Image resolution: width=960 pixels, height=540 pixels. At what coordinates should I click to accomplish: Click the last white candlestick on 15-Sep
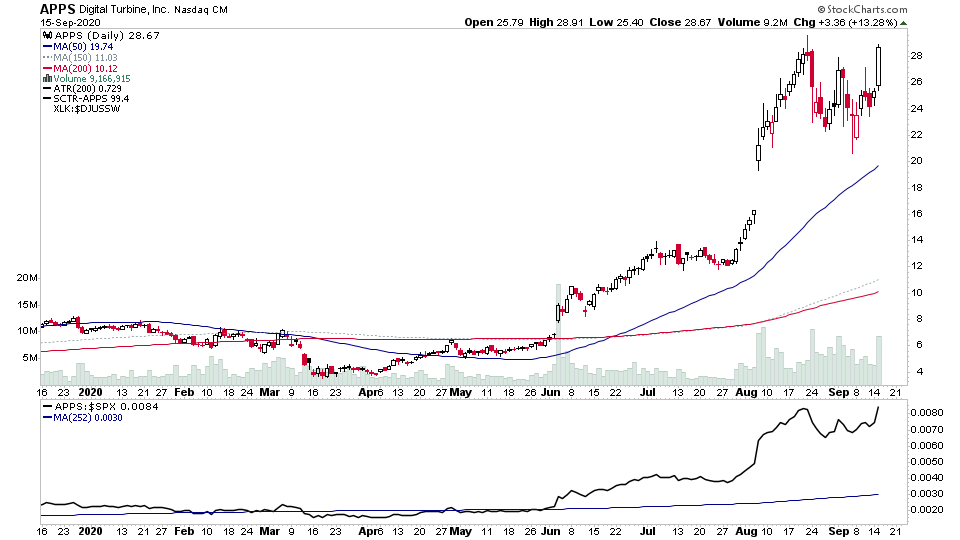tap(879, 67)
